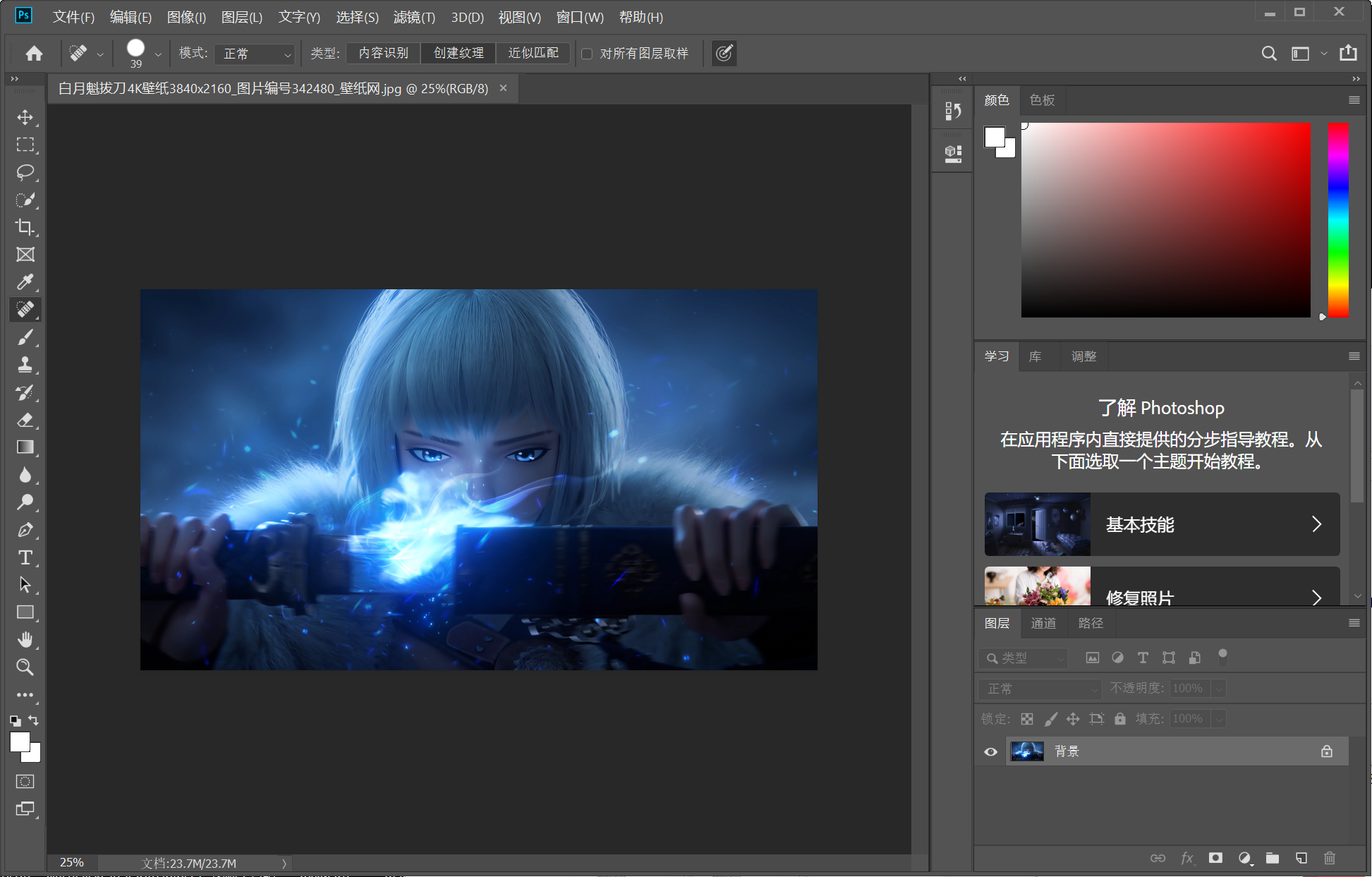
Task: Expand the status bar info arrow
Action: coord(284,864)
